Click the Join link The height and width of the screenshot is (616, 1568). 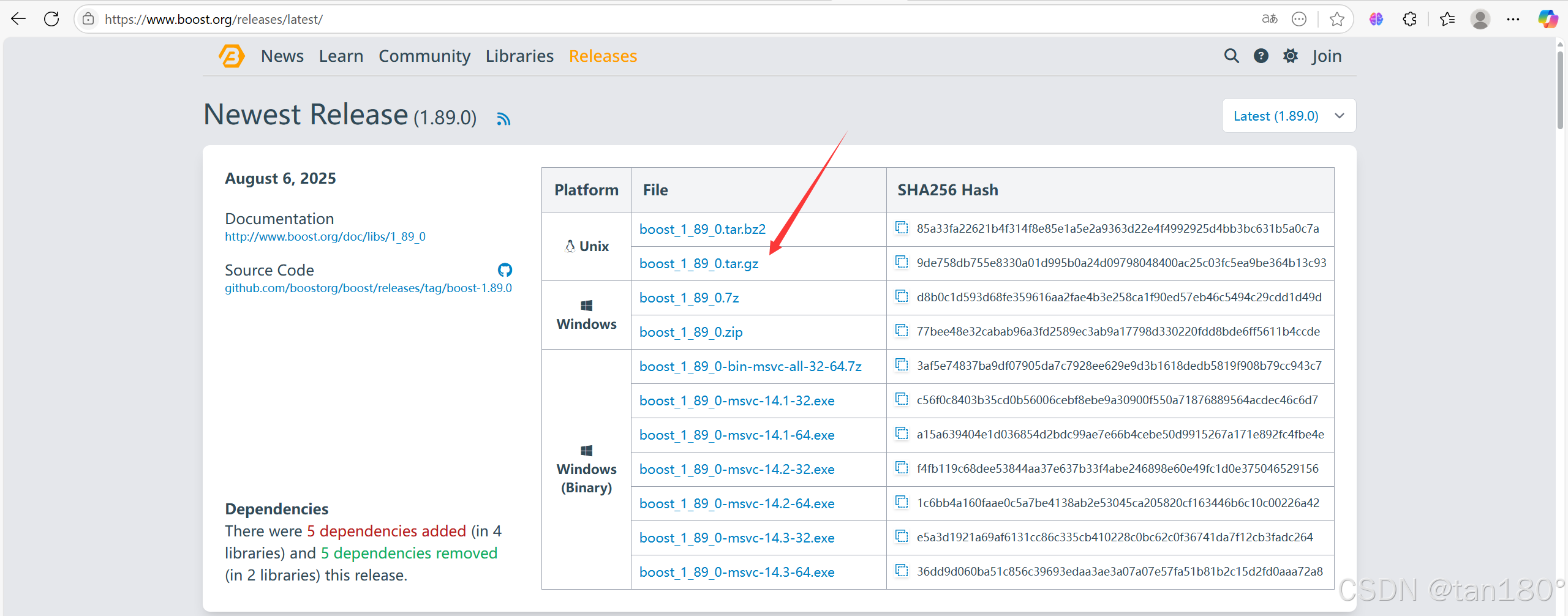pos(1327,56)
